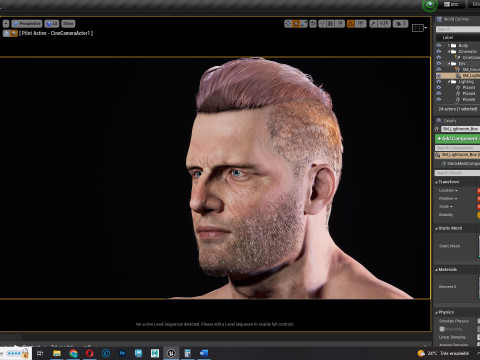Collapse the Env folder in outliner
Viewport: 480px width, 360px height.
pos(449,63)
